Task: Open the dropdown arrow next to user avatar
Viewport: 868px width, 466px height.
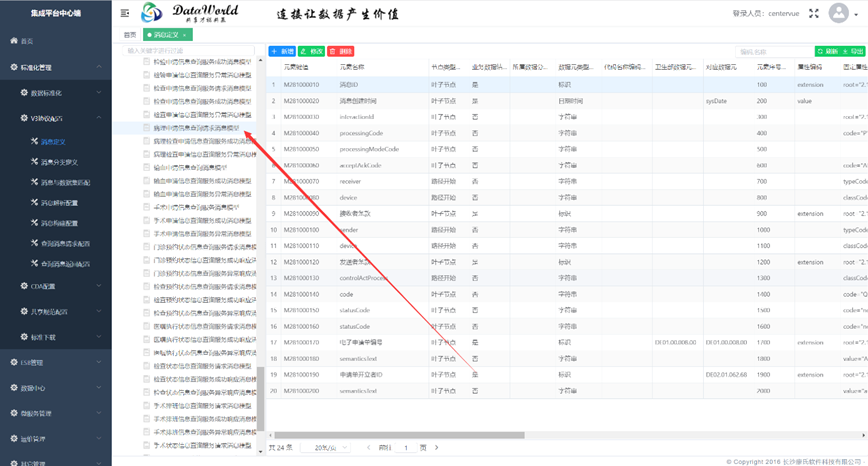Action: (856, 14)
